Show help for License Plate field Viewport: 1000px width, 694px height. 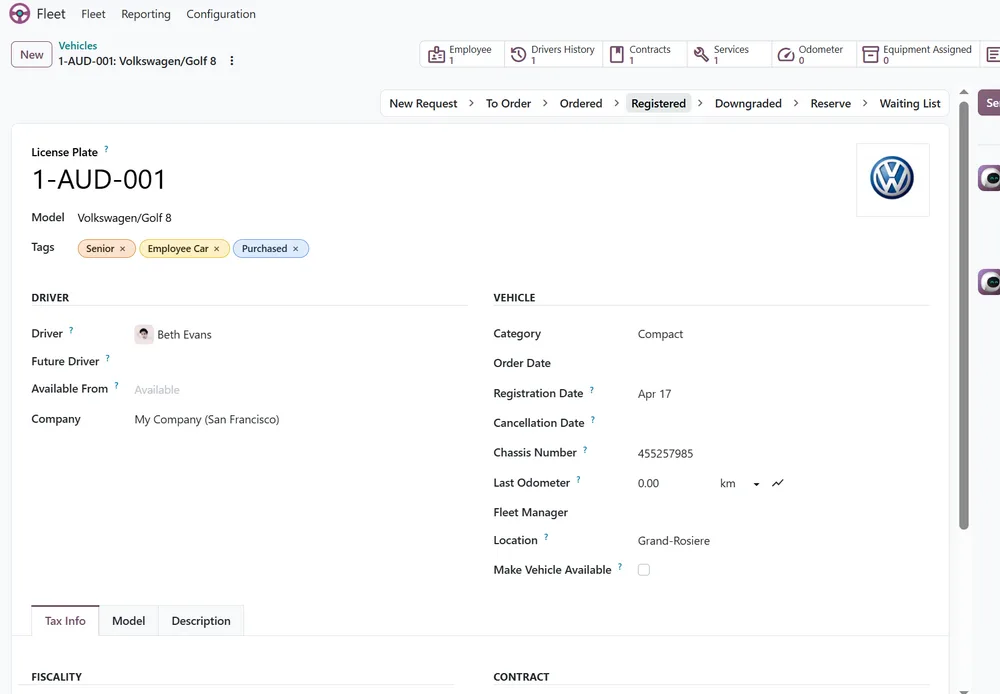coord(107,149)
